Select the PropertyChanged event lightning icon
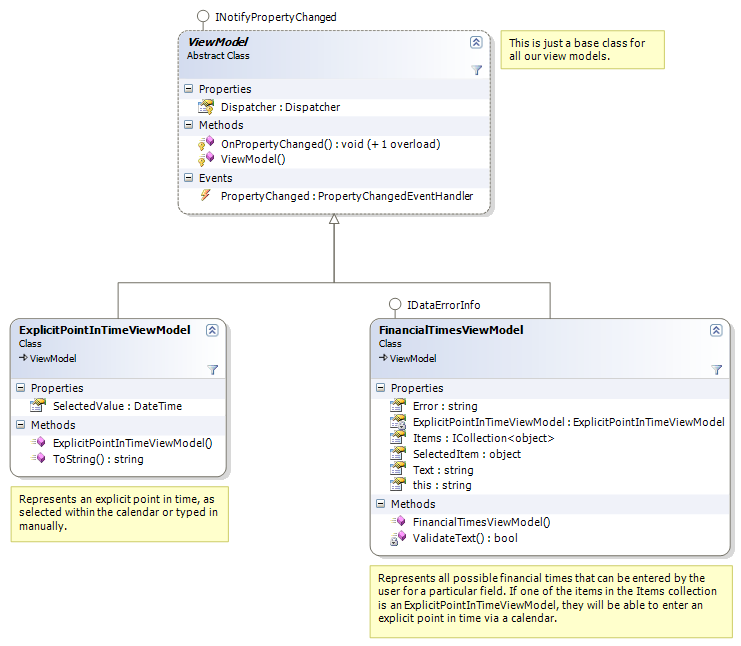The height and width of the screenshot is (646, 741). pyautogui.click(x=205, y=195)
